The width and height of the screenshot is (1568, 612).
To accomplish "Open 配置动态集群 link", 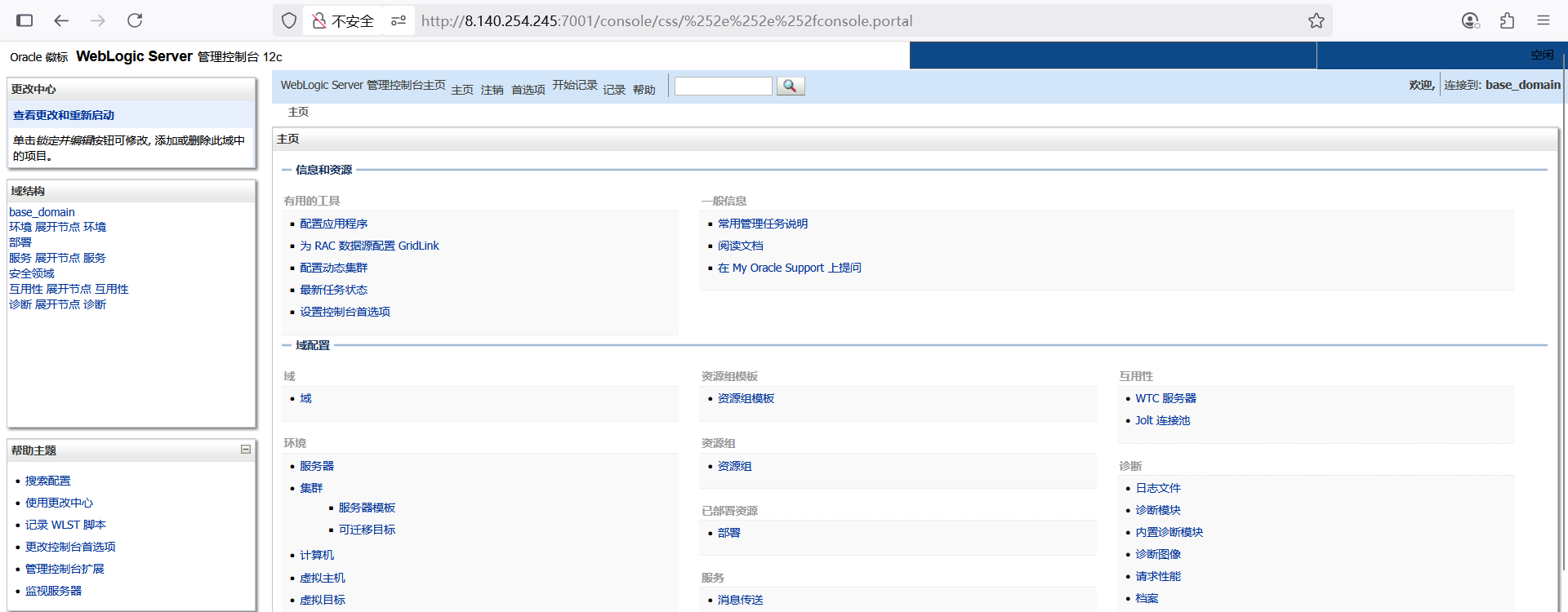I will (334, 268).
